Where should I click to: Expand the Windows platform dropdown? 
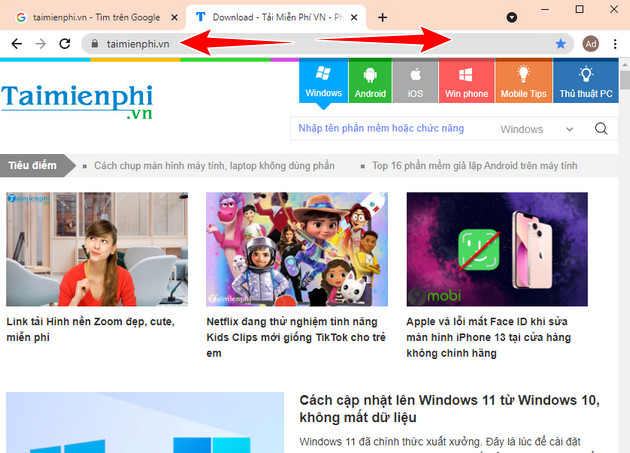click(x=536, y=129)
